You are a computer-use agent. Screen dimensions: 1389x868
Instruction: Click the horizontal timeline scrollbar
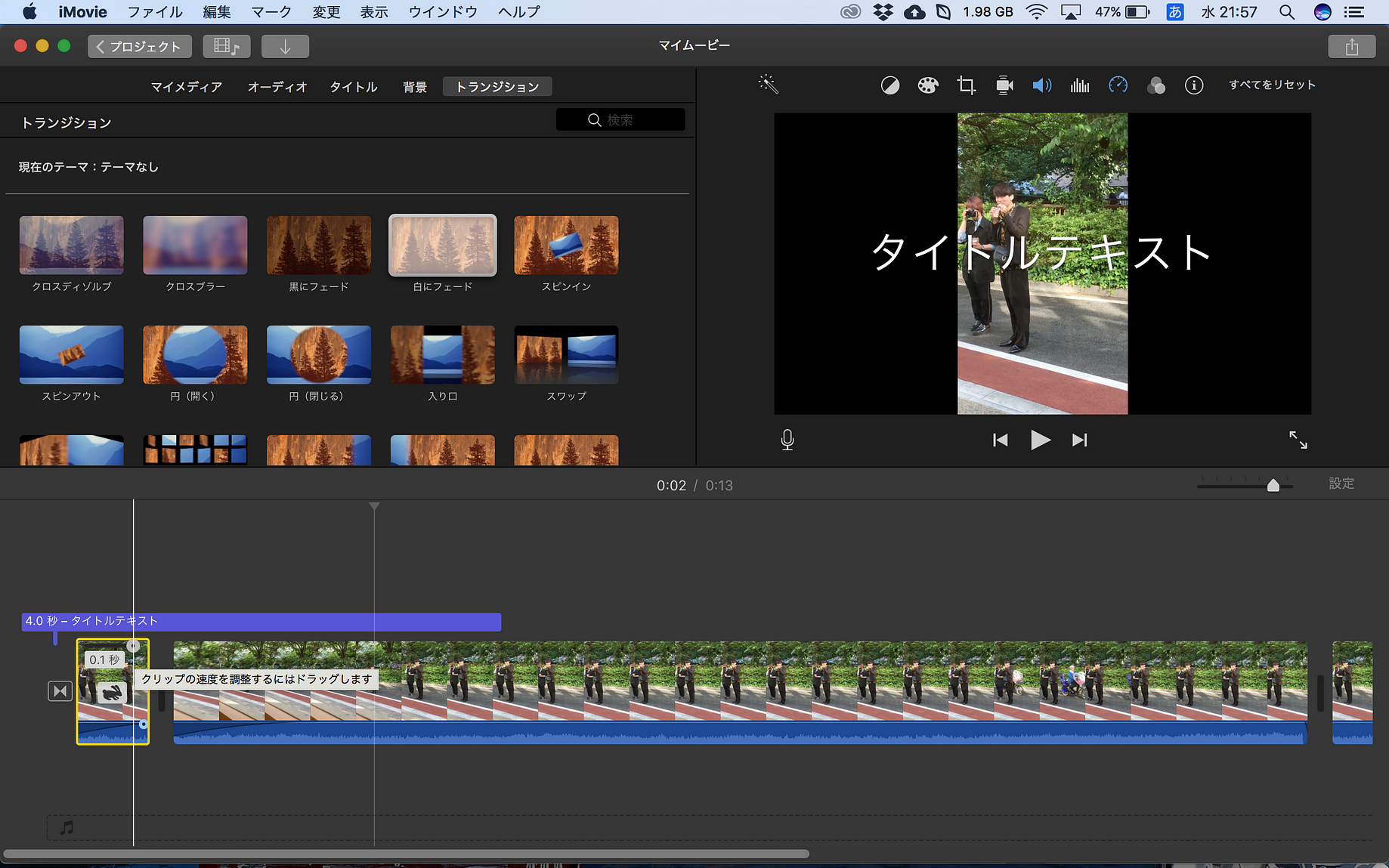[407, 854]
